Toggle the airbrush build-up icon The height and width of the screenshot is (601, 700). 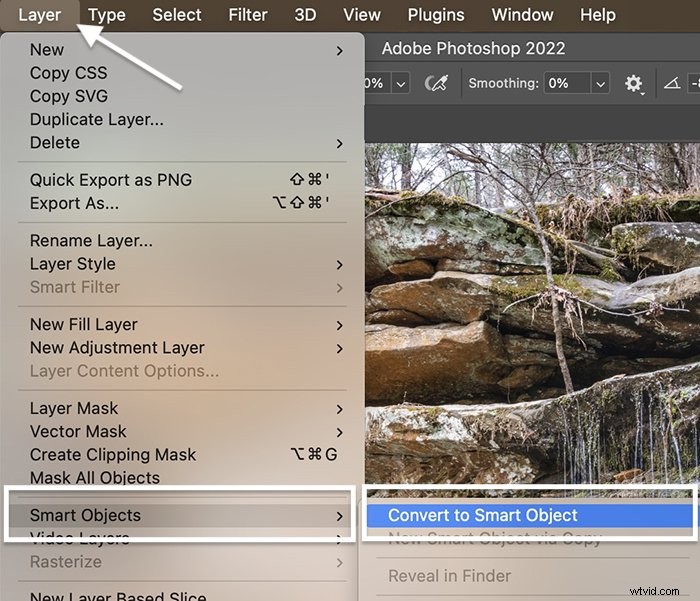tap(436, 83)
